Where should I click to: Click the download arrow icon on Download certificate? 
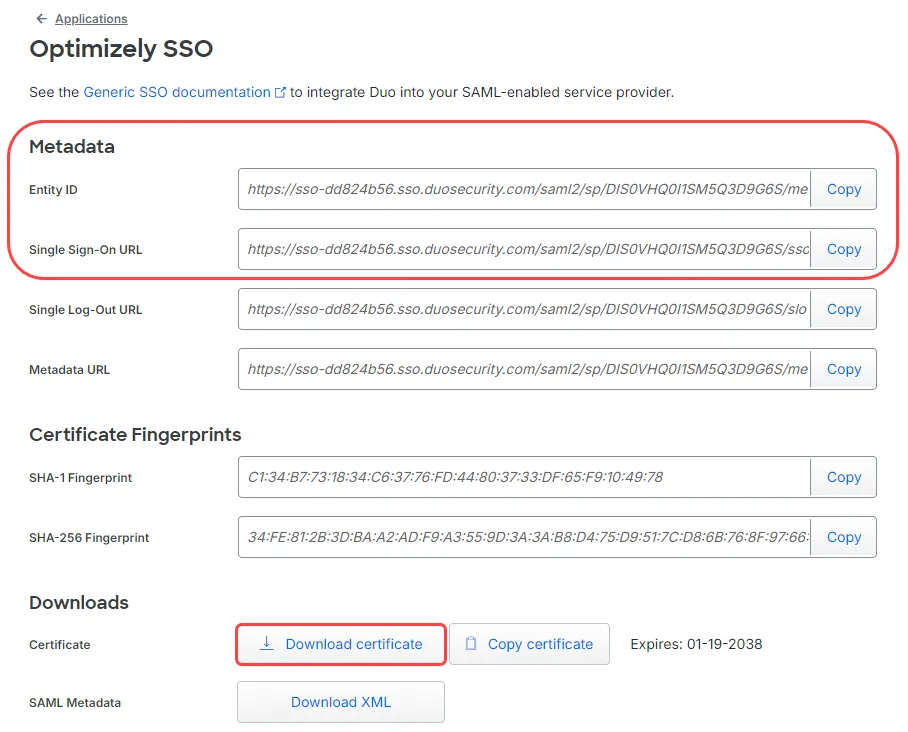[266, 643]
